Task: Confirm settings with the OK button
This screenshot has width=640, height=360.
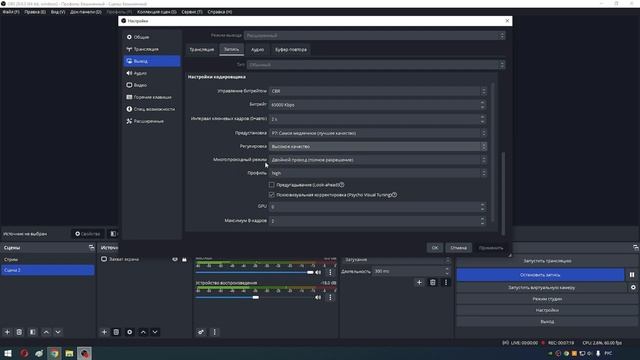Action: [435, 247]
